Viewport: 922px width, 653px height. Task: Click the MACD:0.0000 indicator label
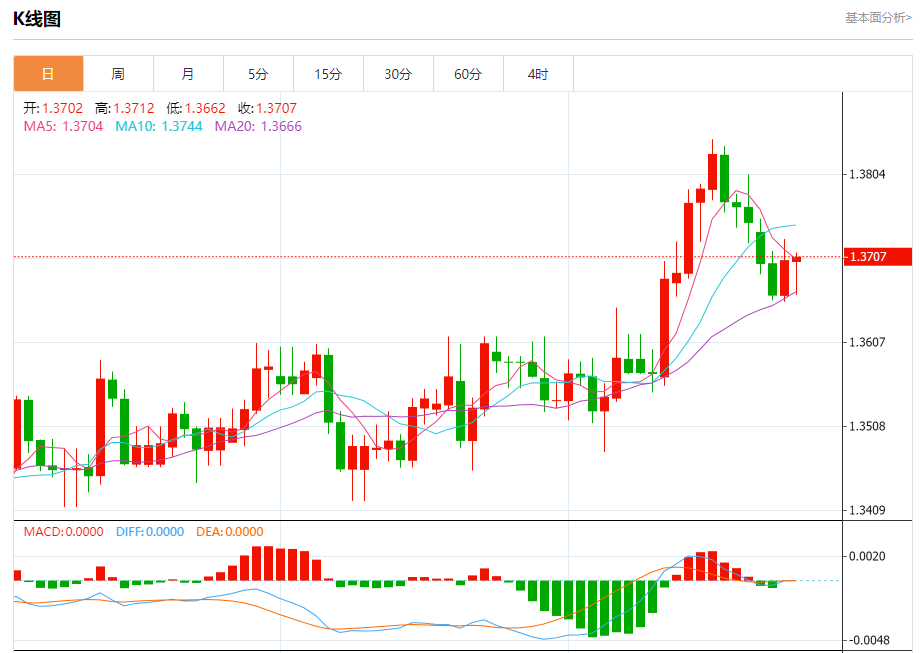coord(64,532)
